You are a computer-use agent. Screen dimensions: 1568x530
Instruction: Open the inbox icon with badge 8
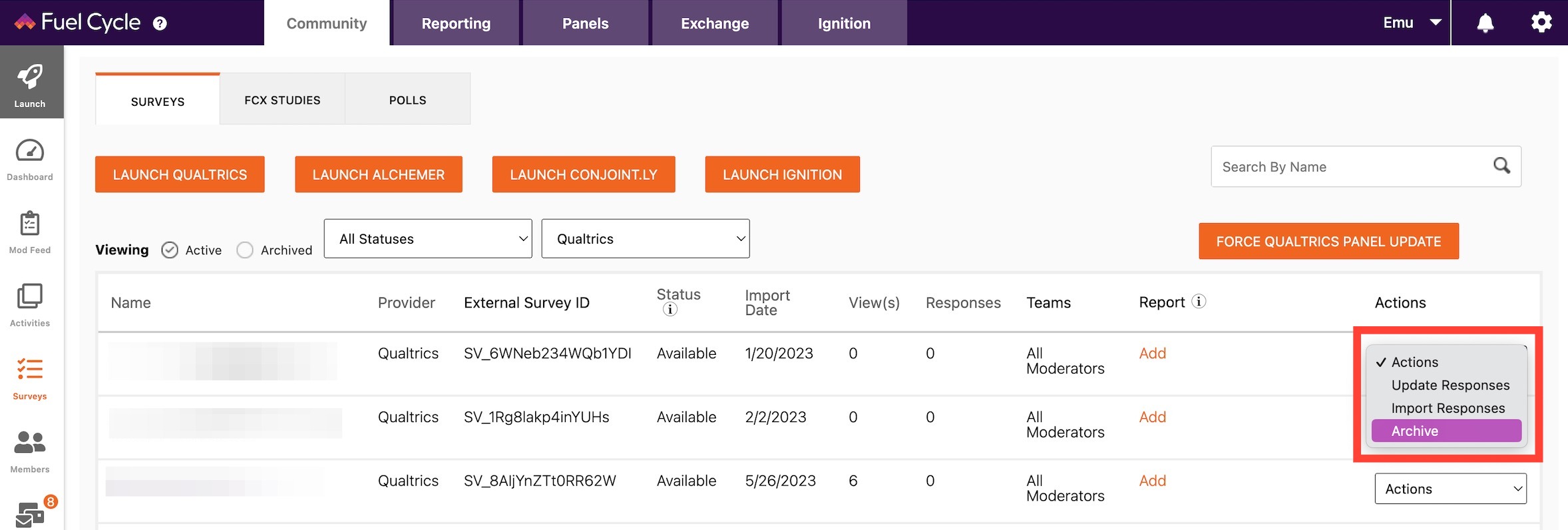(31, 513)
